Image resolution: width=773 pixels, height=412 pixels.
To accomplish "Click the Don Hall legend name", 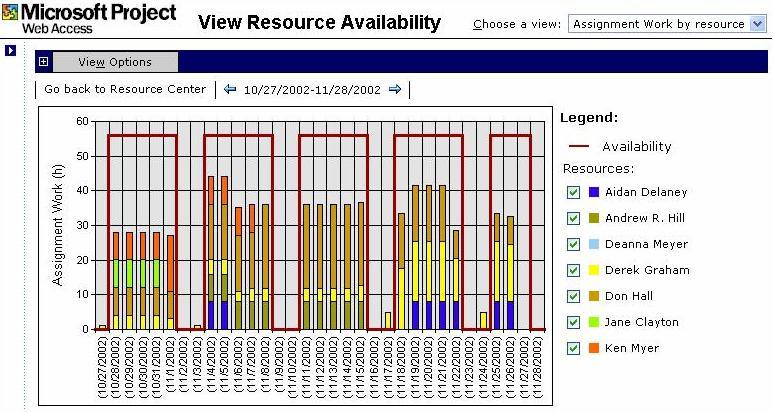I will [629, 296].
